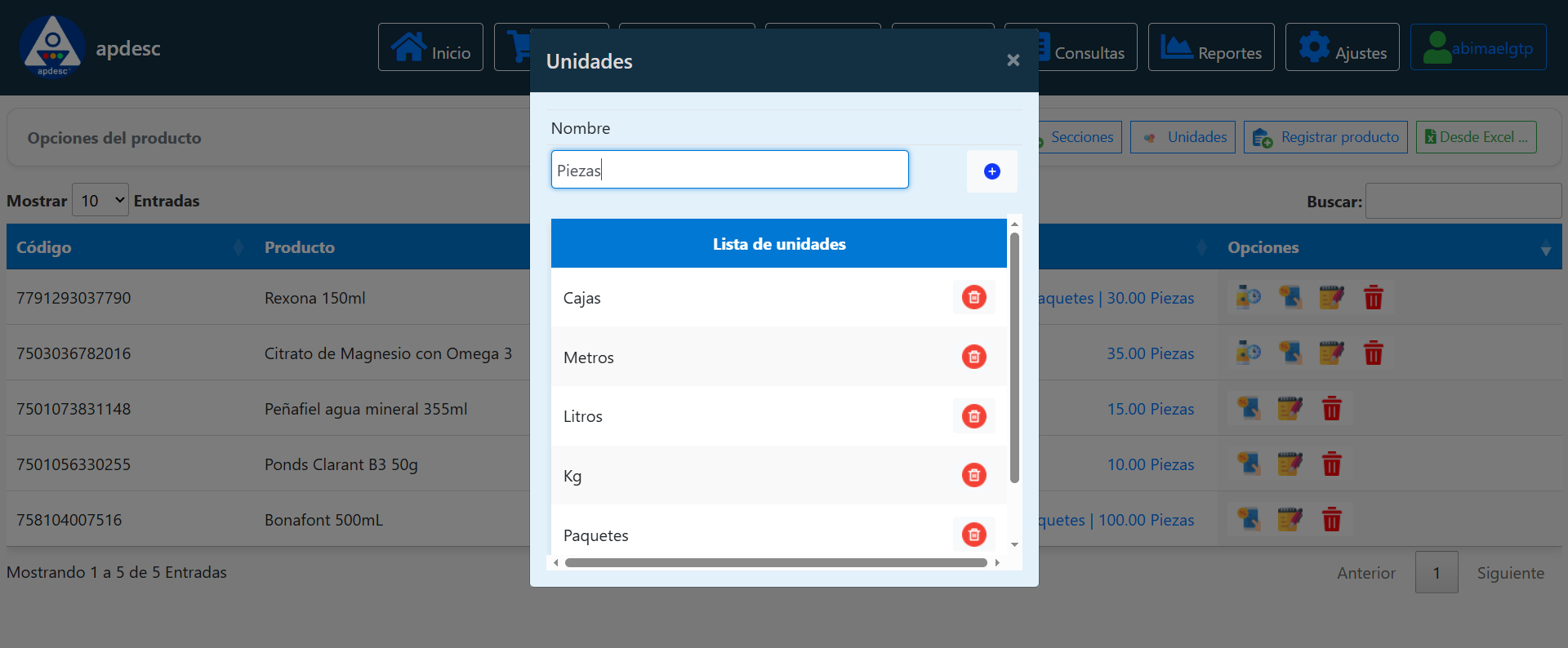Viewport: 1568px width, 648px height.
Task: Delete the Citrato de Magnesio product
Action: [1374, 353]
